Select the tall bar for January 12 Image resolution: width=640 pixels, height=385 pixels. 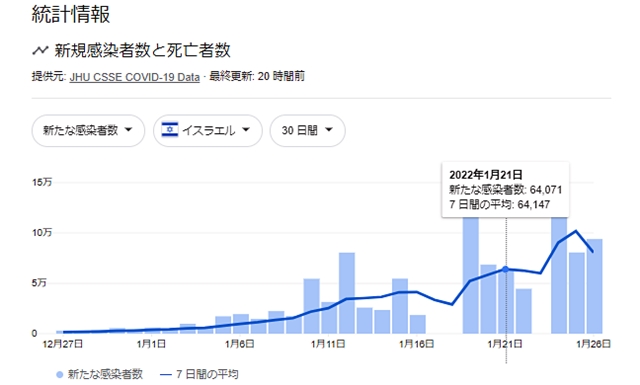coord(347,293)
